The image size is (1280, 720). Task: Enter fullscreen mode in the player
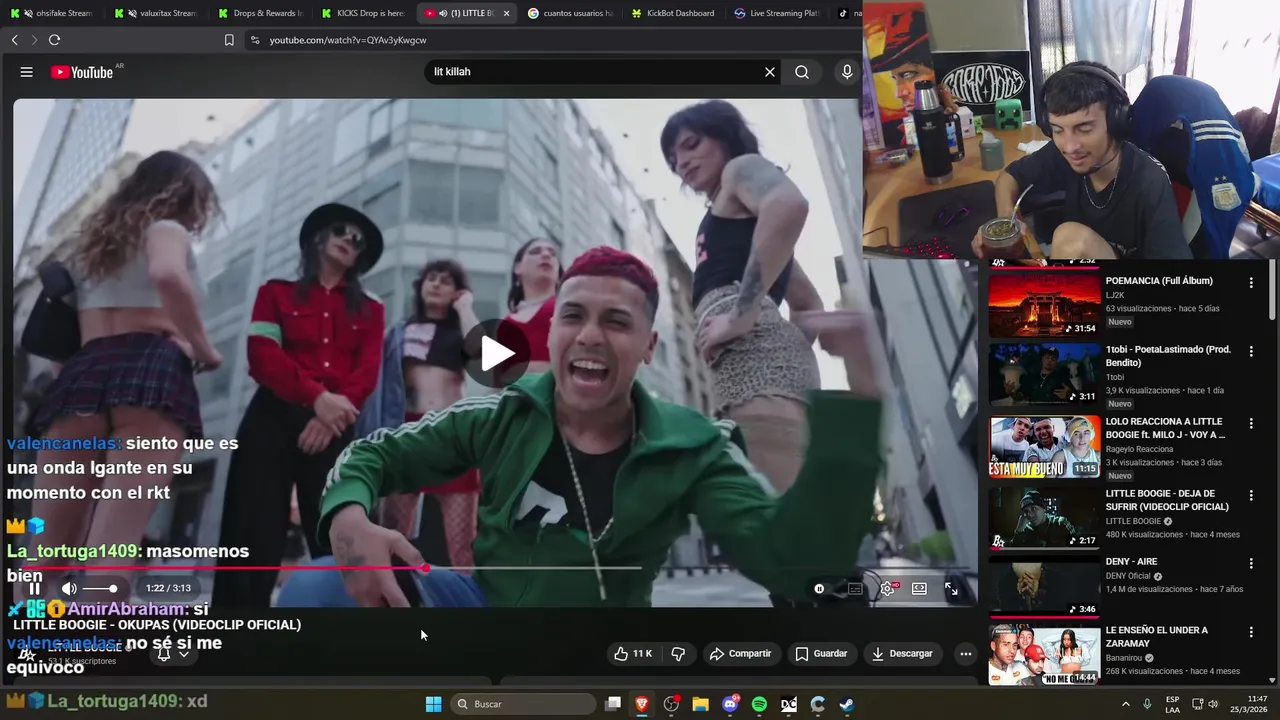[951, 588]
